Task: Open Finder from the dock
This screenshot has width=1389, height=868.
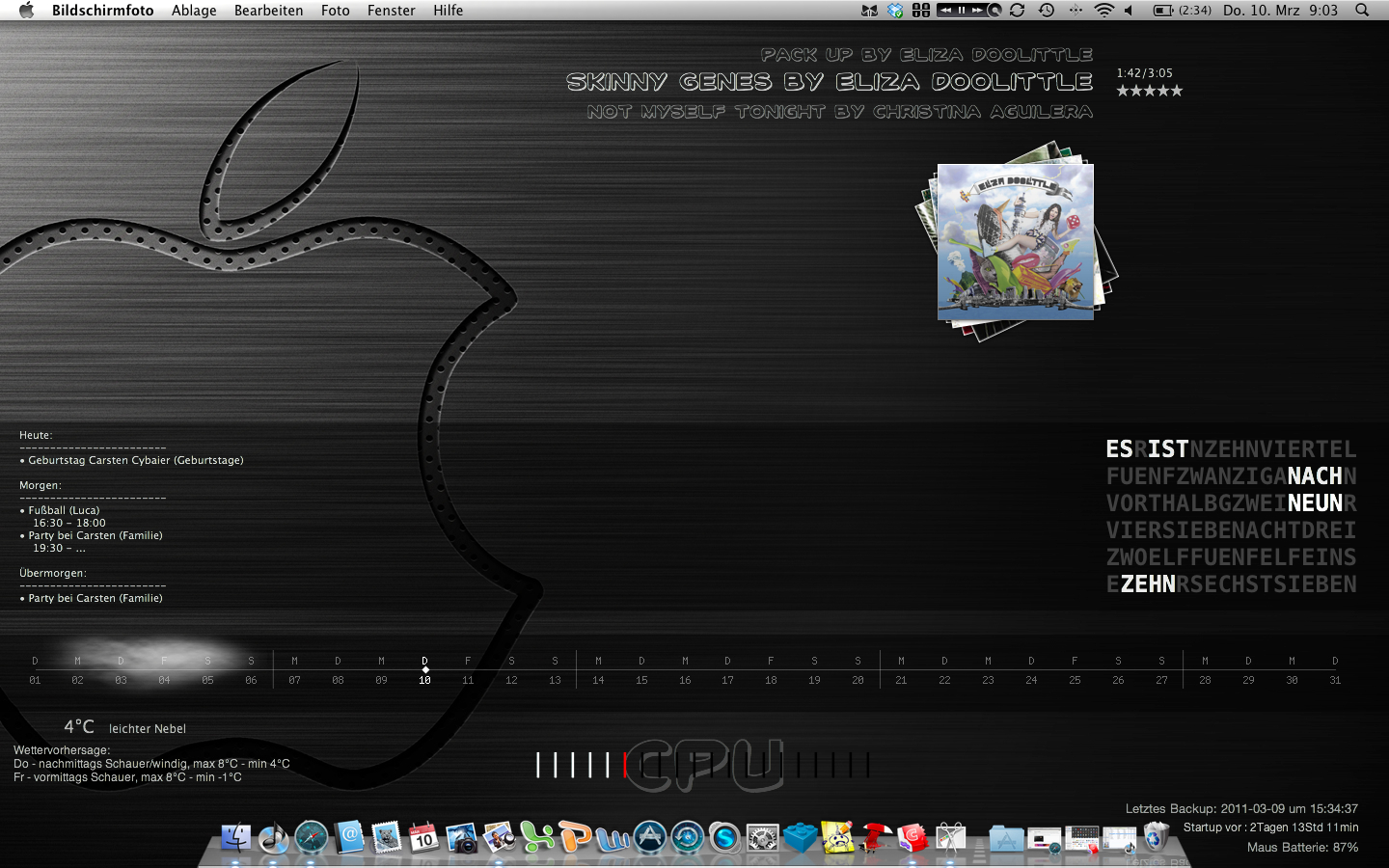Action: pyautogui.click(x=235, y=837)
